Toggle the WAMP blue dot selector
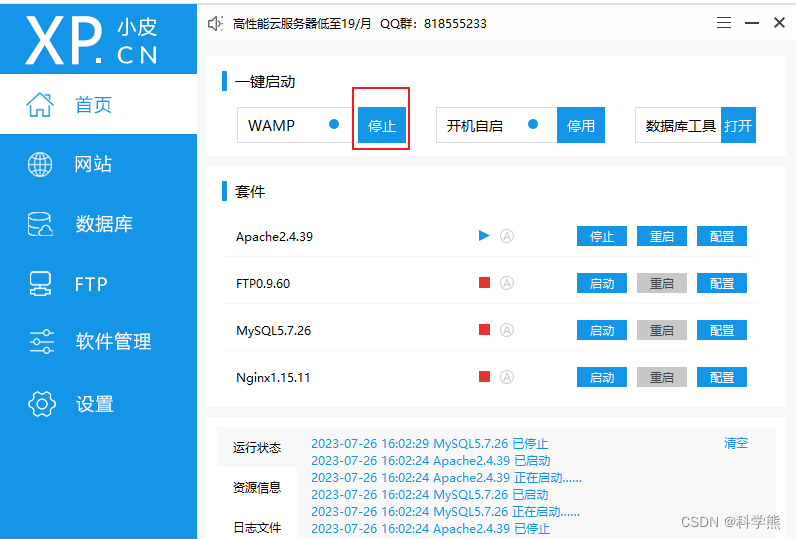 tap(334, 124)
